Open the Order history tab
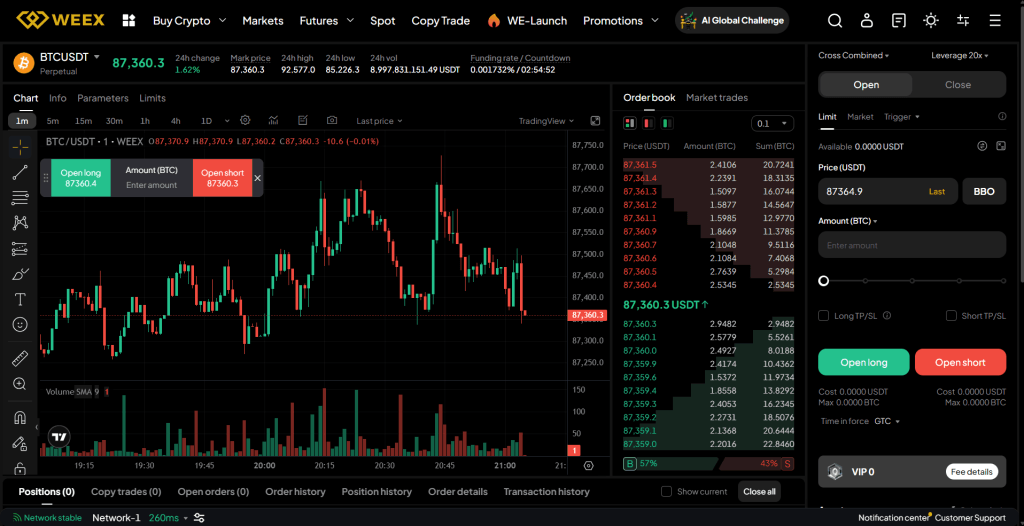 click(x=295, y=491)
